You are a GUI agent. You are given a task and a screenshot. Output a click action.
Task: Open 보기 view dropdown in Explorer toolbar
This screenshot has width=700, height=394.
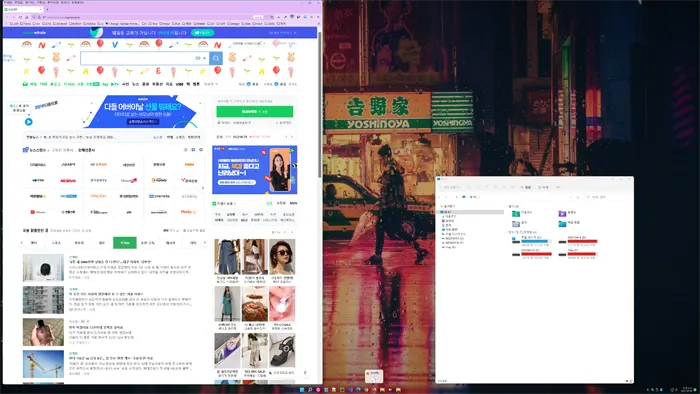tap(544, 187)
